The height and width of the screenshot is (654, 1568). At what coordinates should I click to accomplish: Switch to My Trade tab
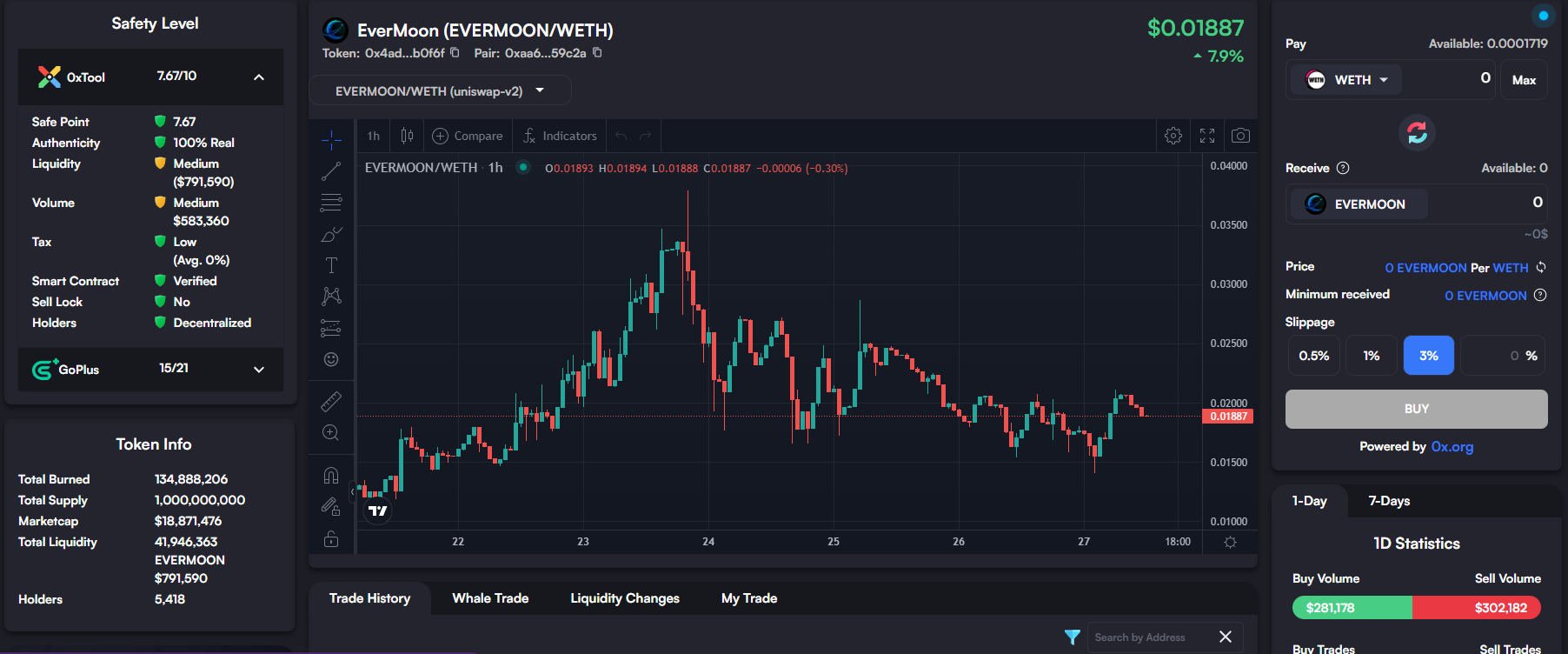point(749,598)
